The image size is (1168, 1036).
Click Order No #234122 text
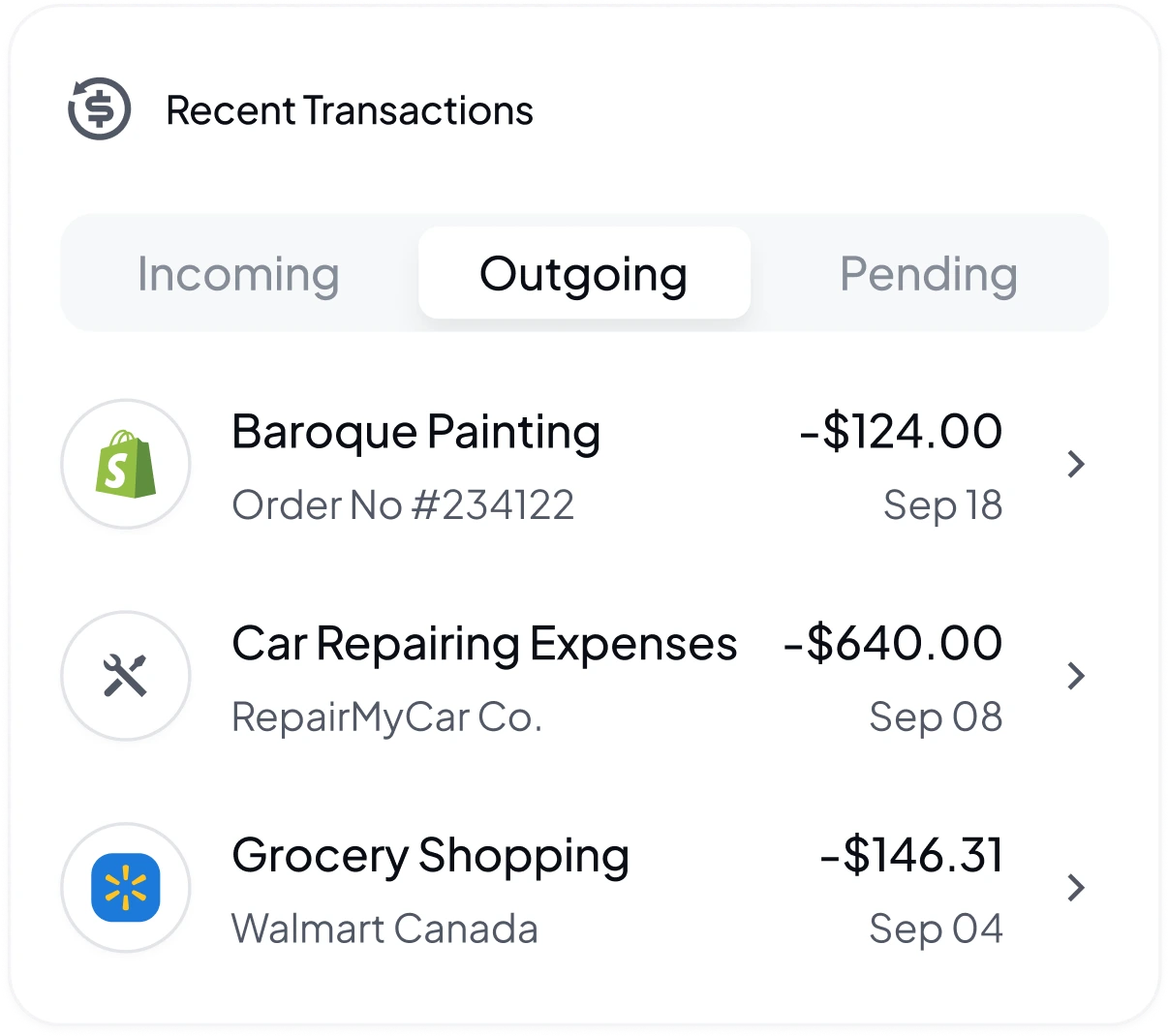(403, 505)
